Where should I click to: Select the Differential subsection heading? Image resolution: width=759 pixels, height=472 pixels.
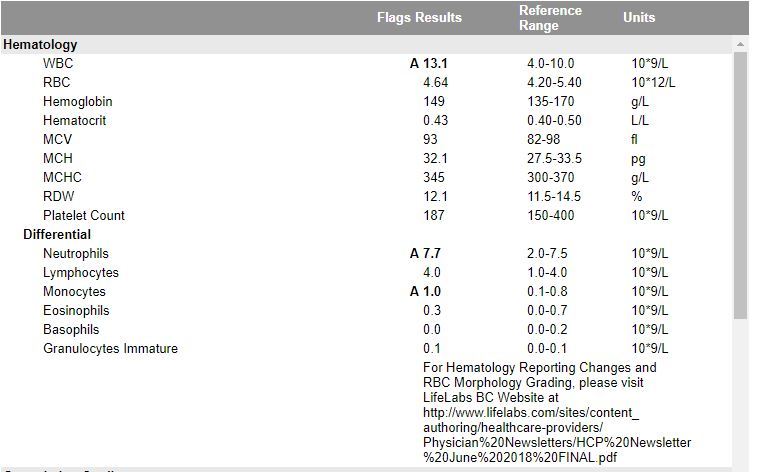57,234
